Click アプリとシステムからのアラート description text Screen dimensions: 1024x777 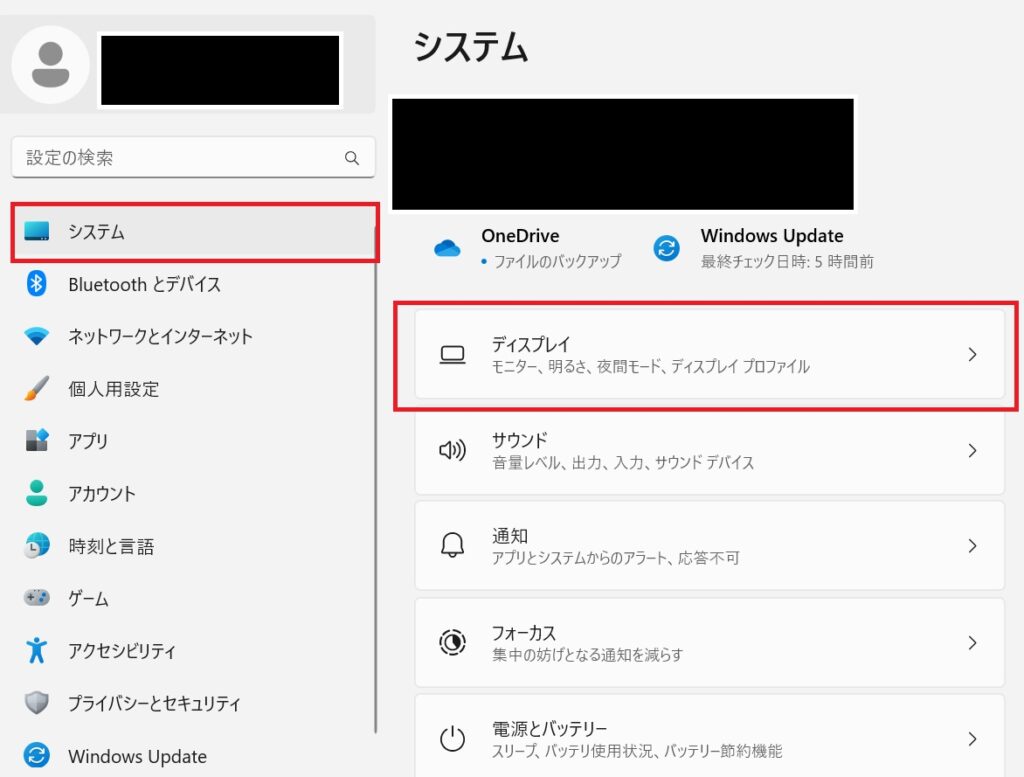click(x=615, y=558)
